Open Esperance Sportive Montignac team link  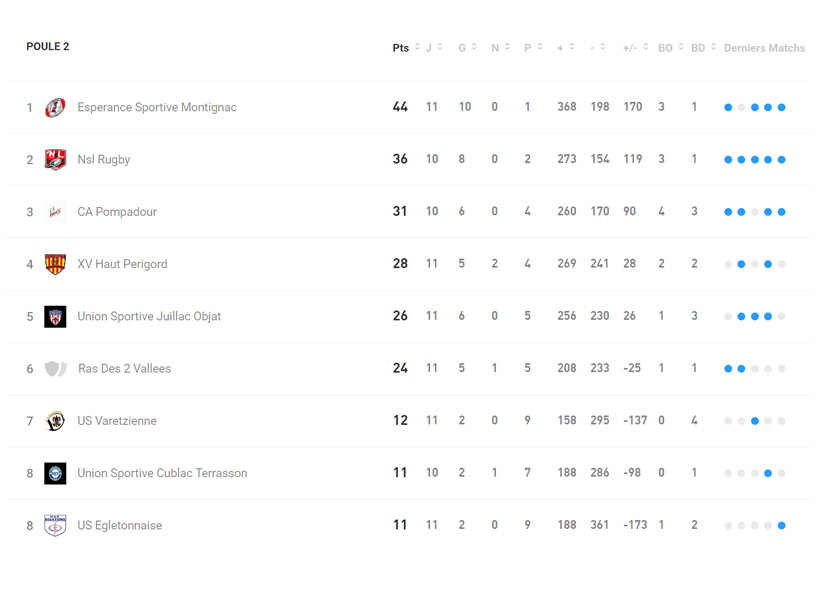click(157, 107)
